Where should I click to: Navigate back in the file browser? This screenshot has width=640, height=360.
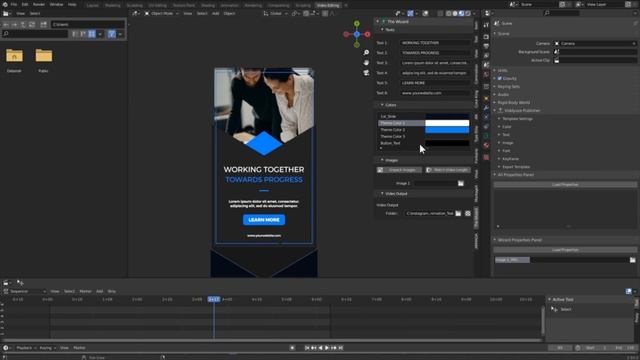6,24
